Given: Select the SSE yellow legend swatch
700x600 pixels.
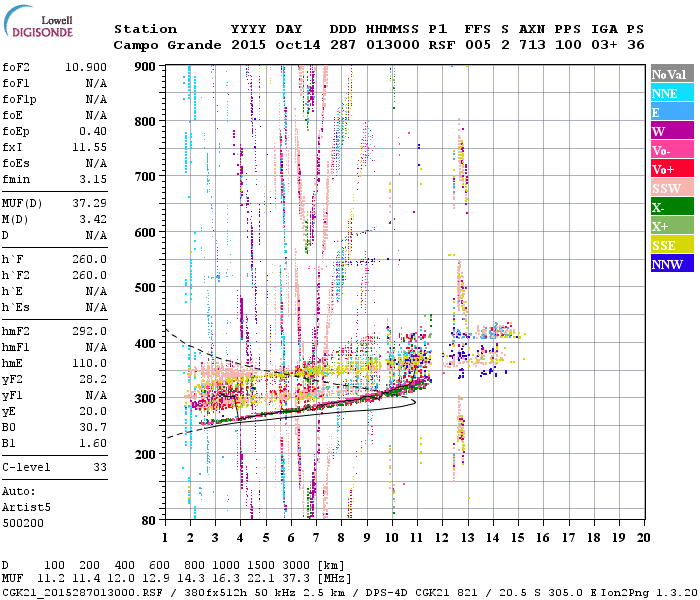Looking at the screenshot, I should pos(672,245).
